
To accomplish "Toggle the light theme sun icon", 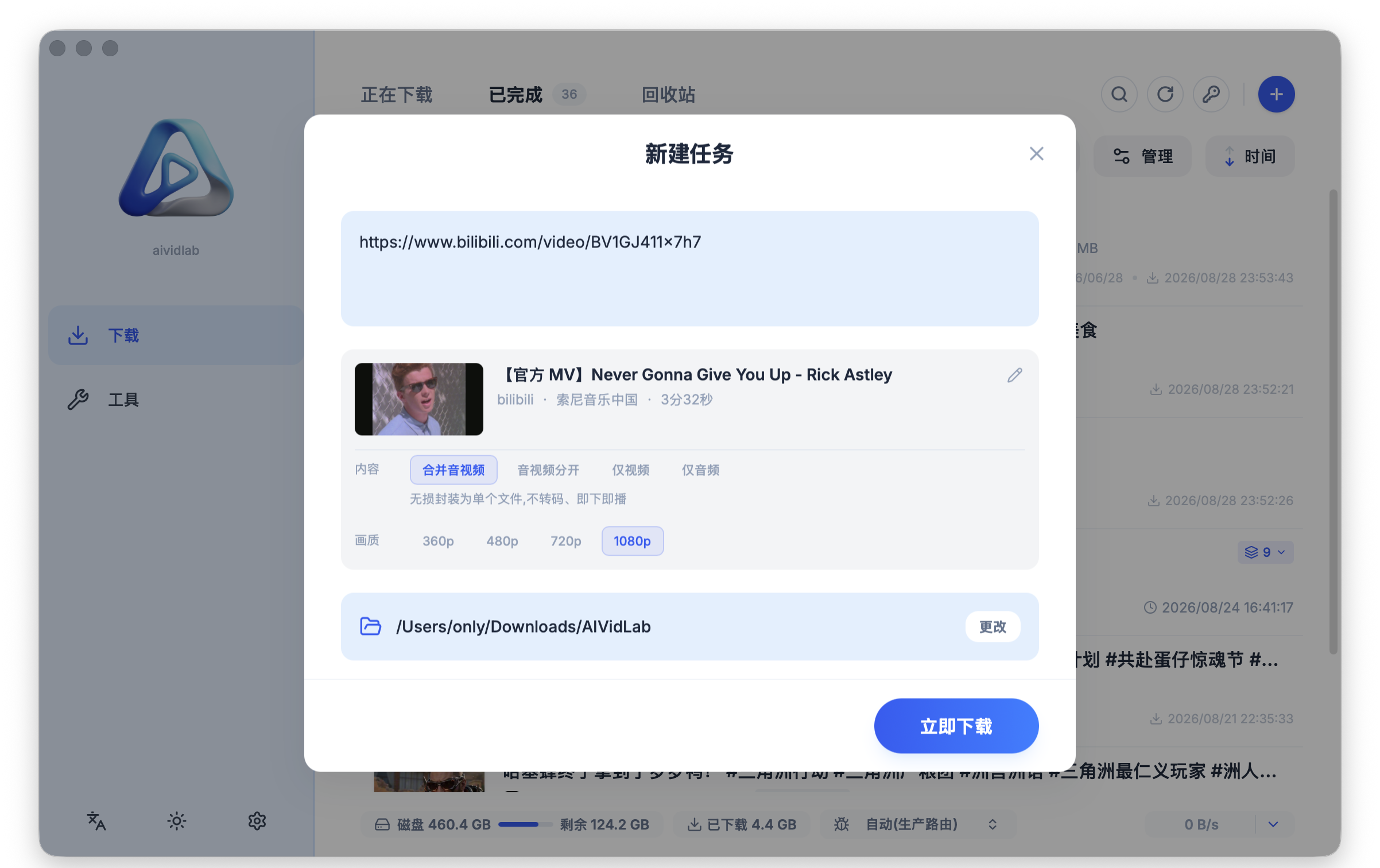I will pyautogui.click(x=177, y=821).
